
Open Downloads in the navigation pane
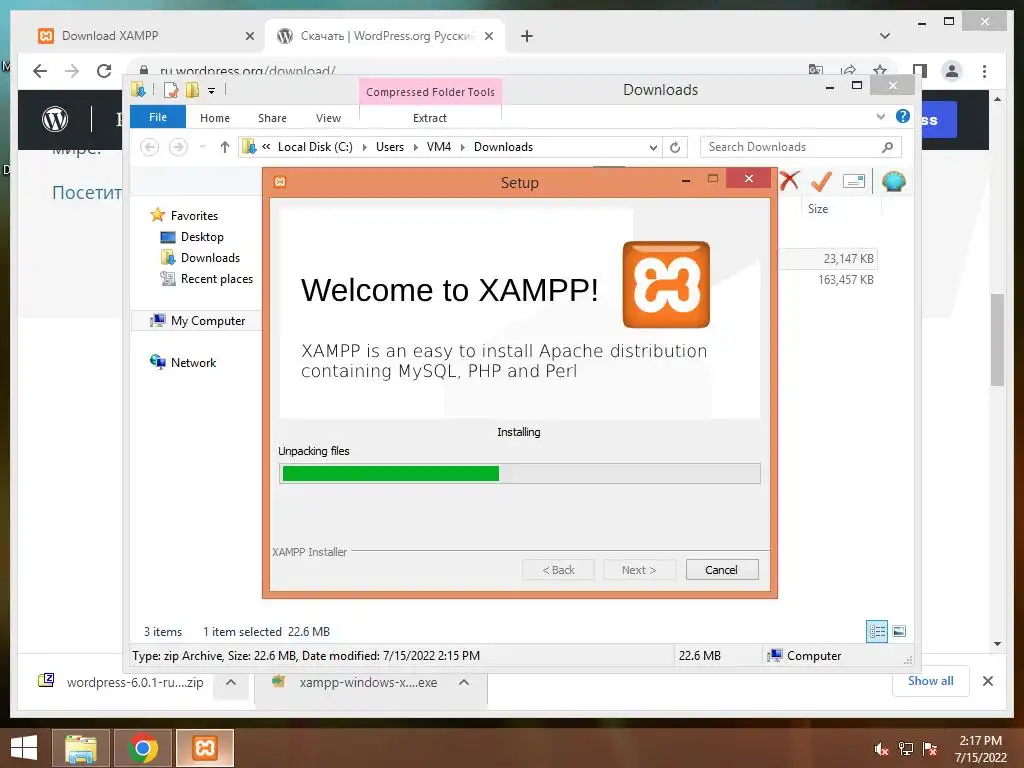tap(210, 257)
